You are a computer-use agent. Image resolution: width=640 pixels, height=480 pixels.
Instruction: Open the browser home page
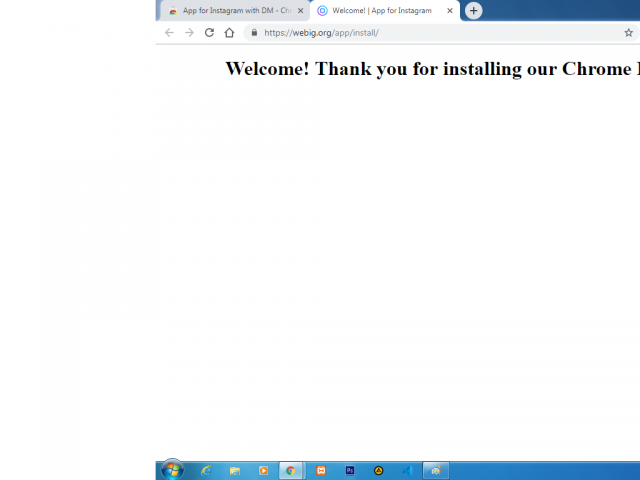[229, 33]
